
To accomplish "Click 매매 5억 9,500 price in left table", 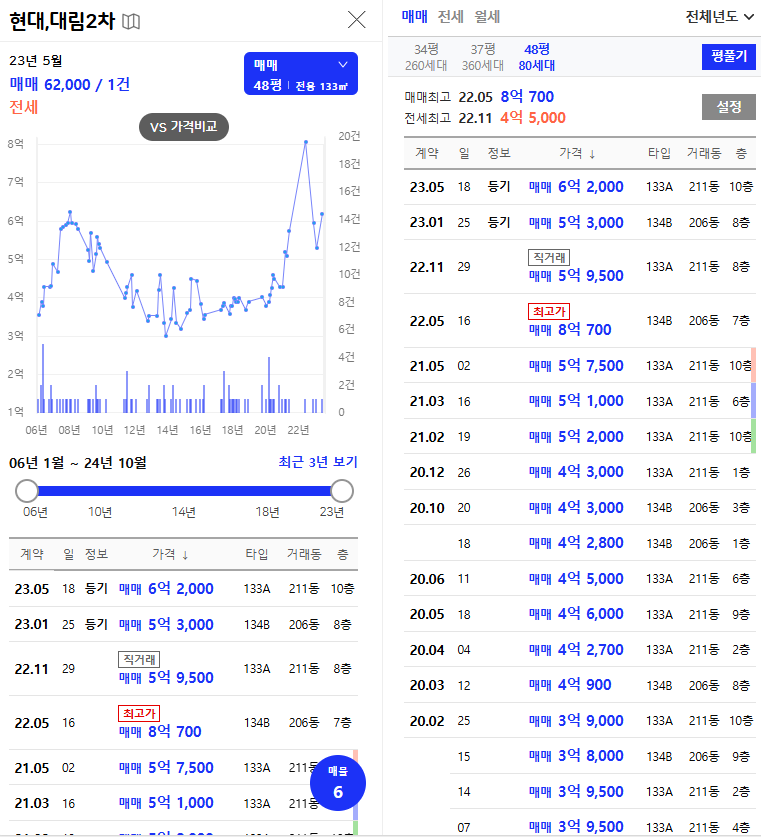I will [x=166, y=677].
